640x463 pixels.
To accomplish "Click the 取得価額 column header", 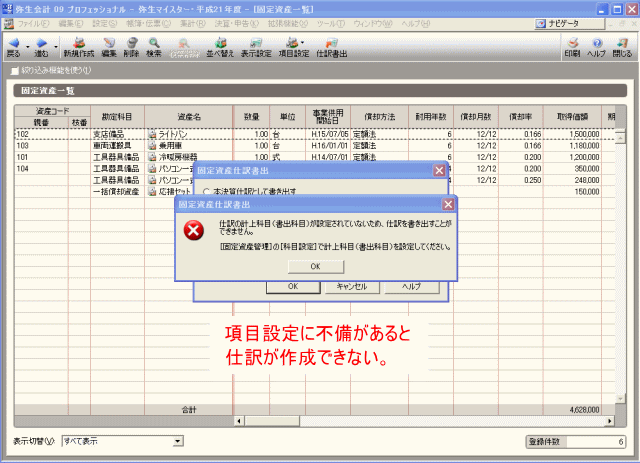I will [572, 117].
